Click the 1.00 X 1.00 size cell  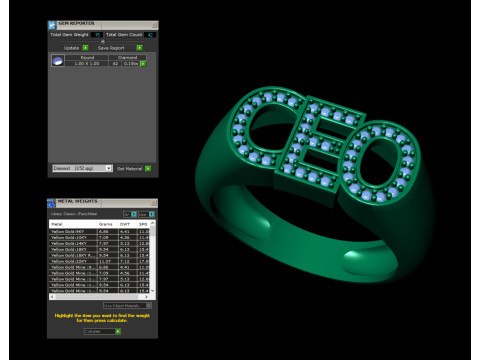87,63
